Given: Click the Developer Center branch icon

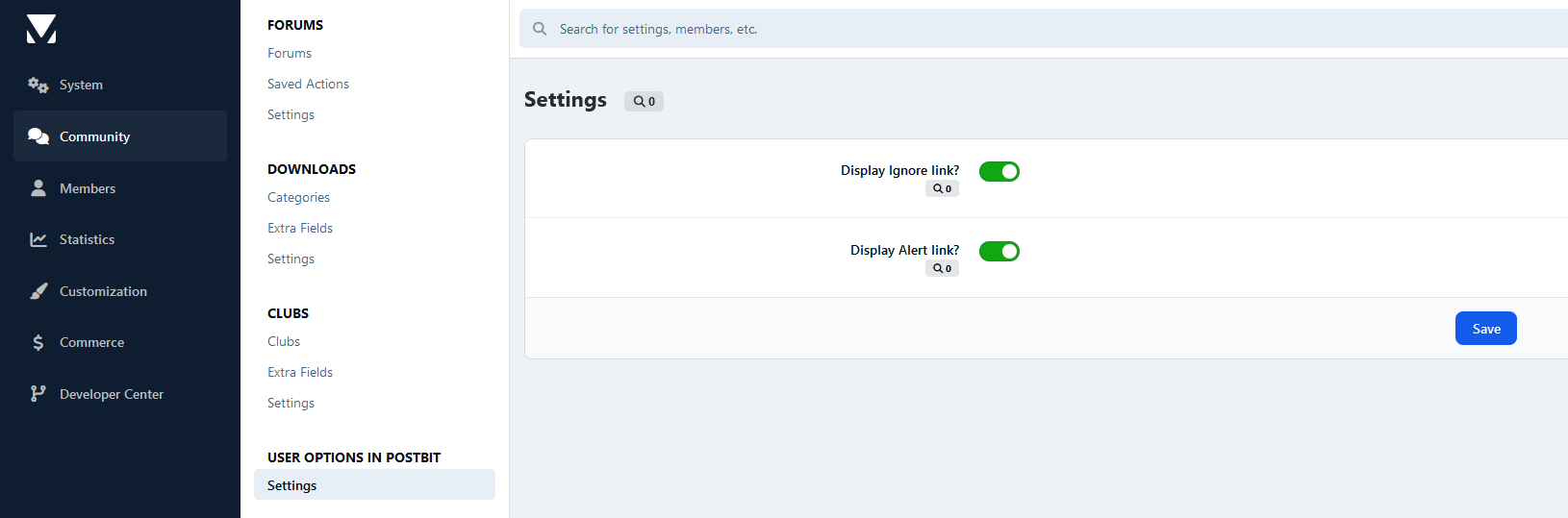Looking at the screenshot, I should (x=38, y=394).
